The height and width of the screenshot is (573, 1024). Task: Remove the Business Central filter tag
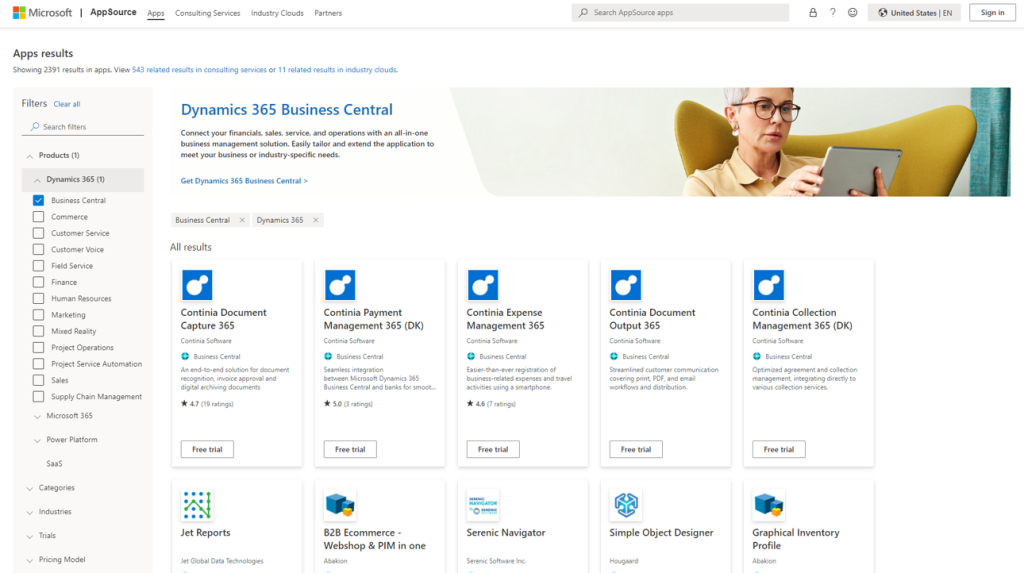pos(242,220)
